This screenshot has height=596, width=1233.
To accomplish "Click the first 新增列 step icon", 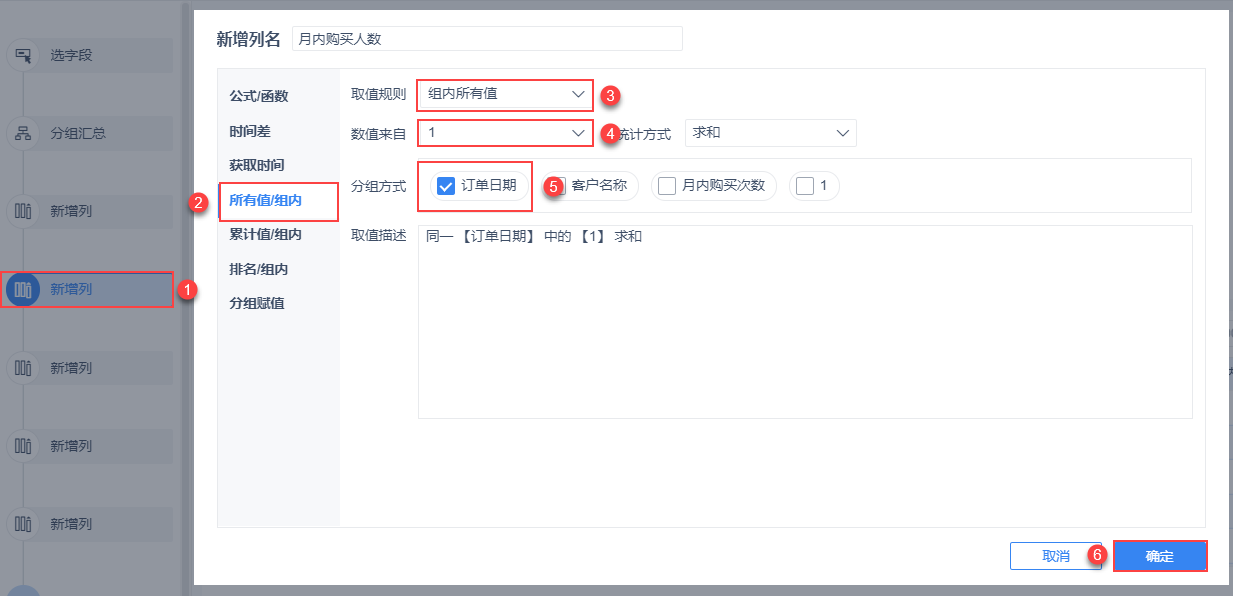I will [22, 211].
